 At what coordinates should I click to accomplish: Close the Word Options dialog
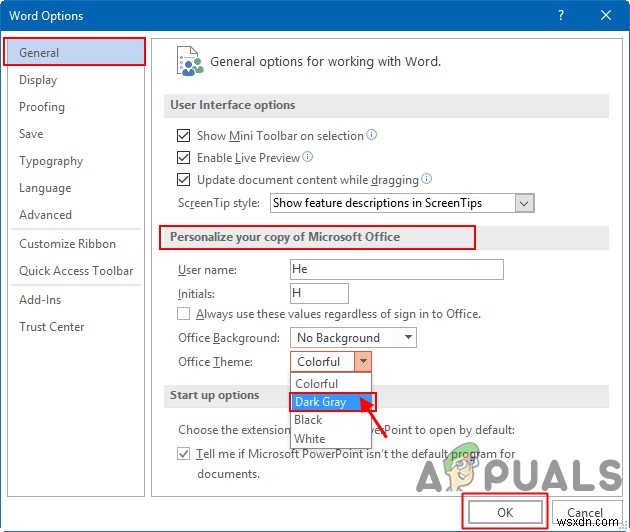(605, 16)
